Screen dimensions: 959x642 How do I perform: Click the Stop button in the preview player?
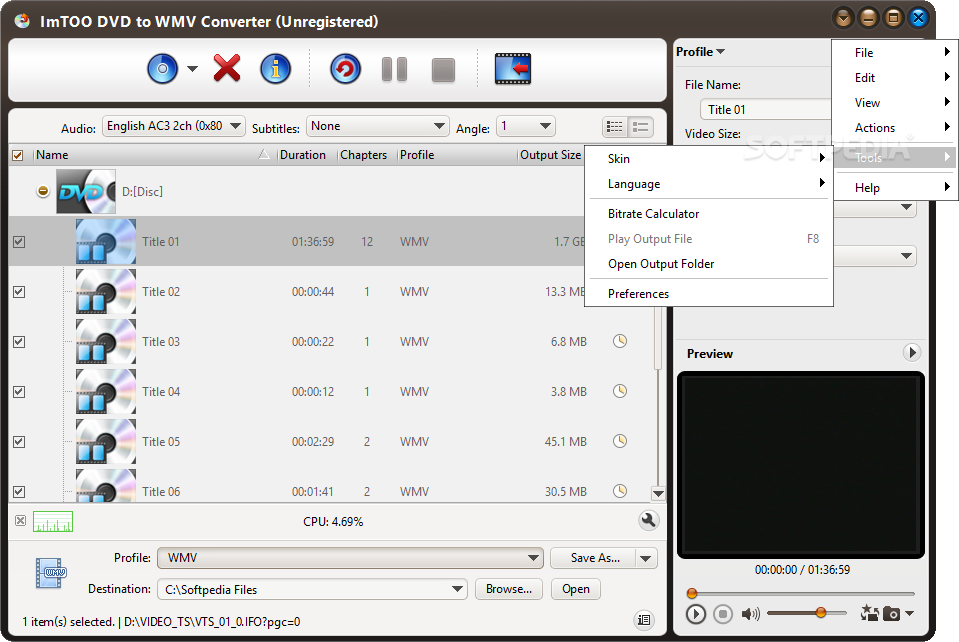(x=723, y=613)
